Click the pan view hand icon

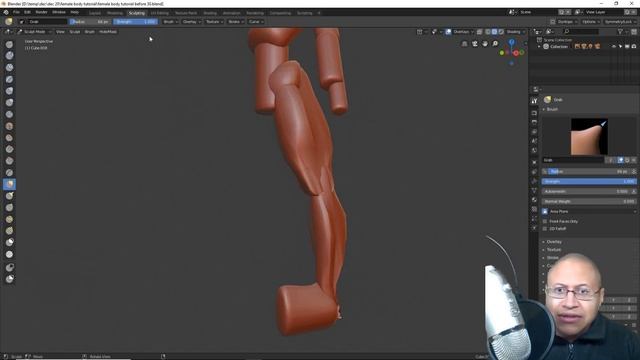(x=485, y=44)
